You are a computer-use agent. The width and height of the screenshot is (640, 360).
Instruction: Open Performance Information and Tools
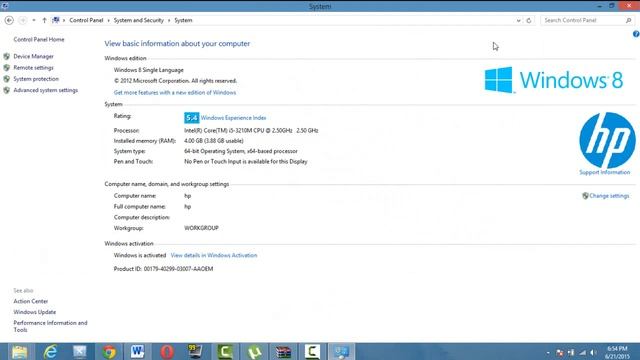point(50,326)
